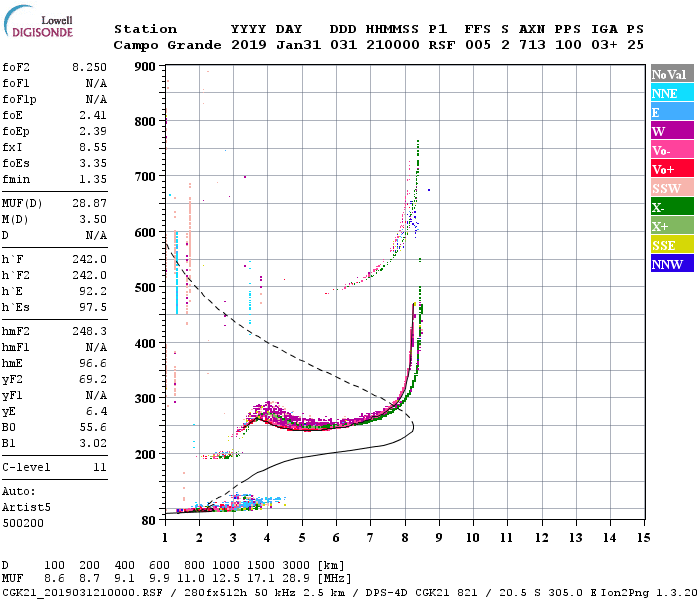Viewport: 700px width, 600px height.
Task: Select the Vo+ red legend swatch
Action: (672, 169)
